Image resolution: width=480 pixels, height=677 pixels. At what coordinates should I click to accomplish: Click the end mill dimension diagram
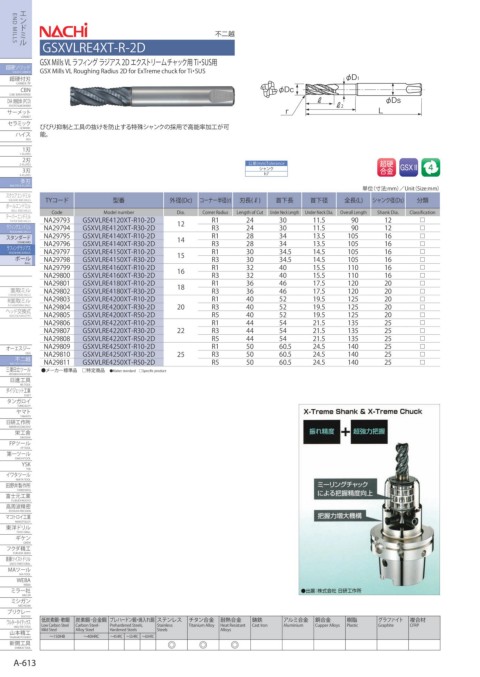[341, 95]
